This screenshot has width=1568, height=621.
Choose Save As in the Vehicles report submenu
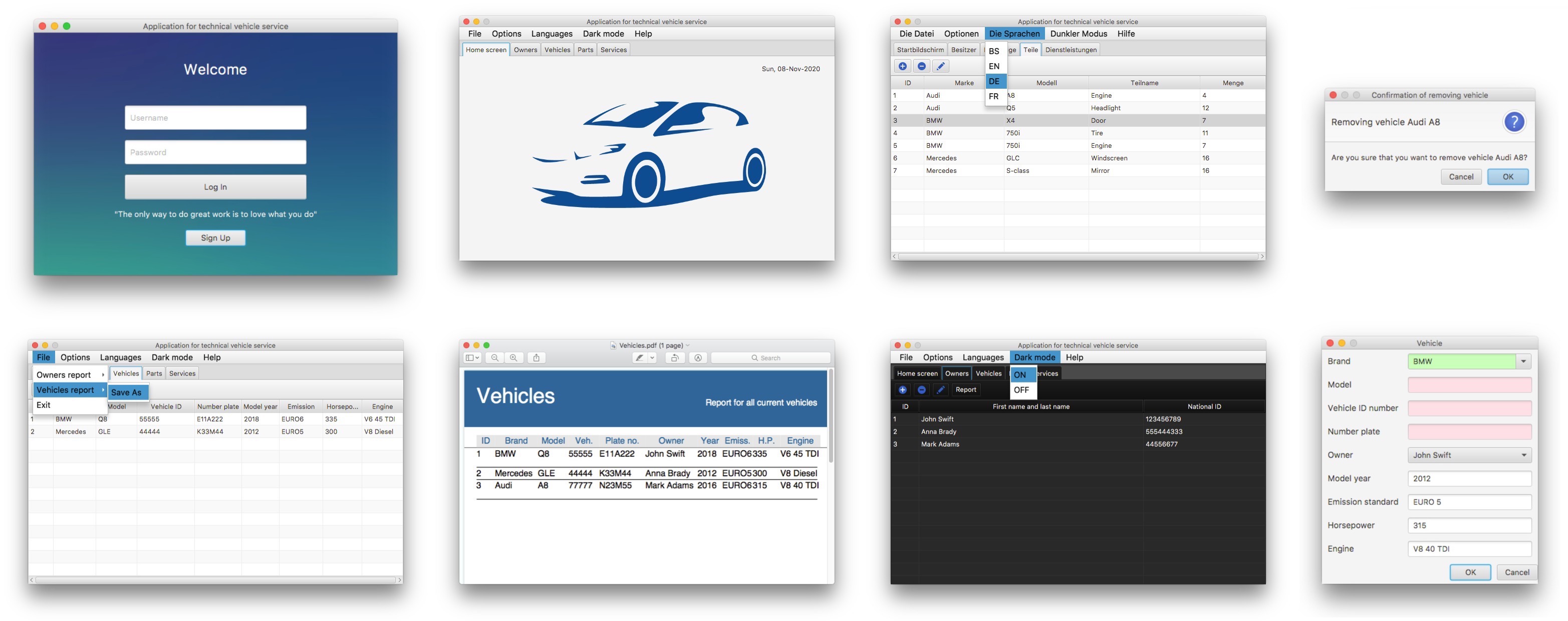[x=127, y=392]
